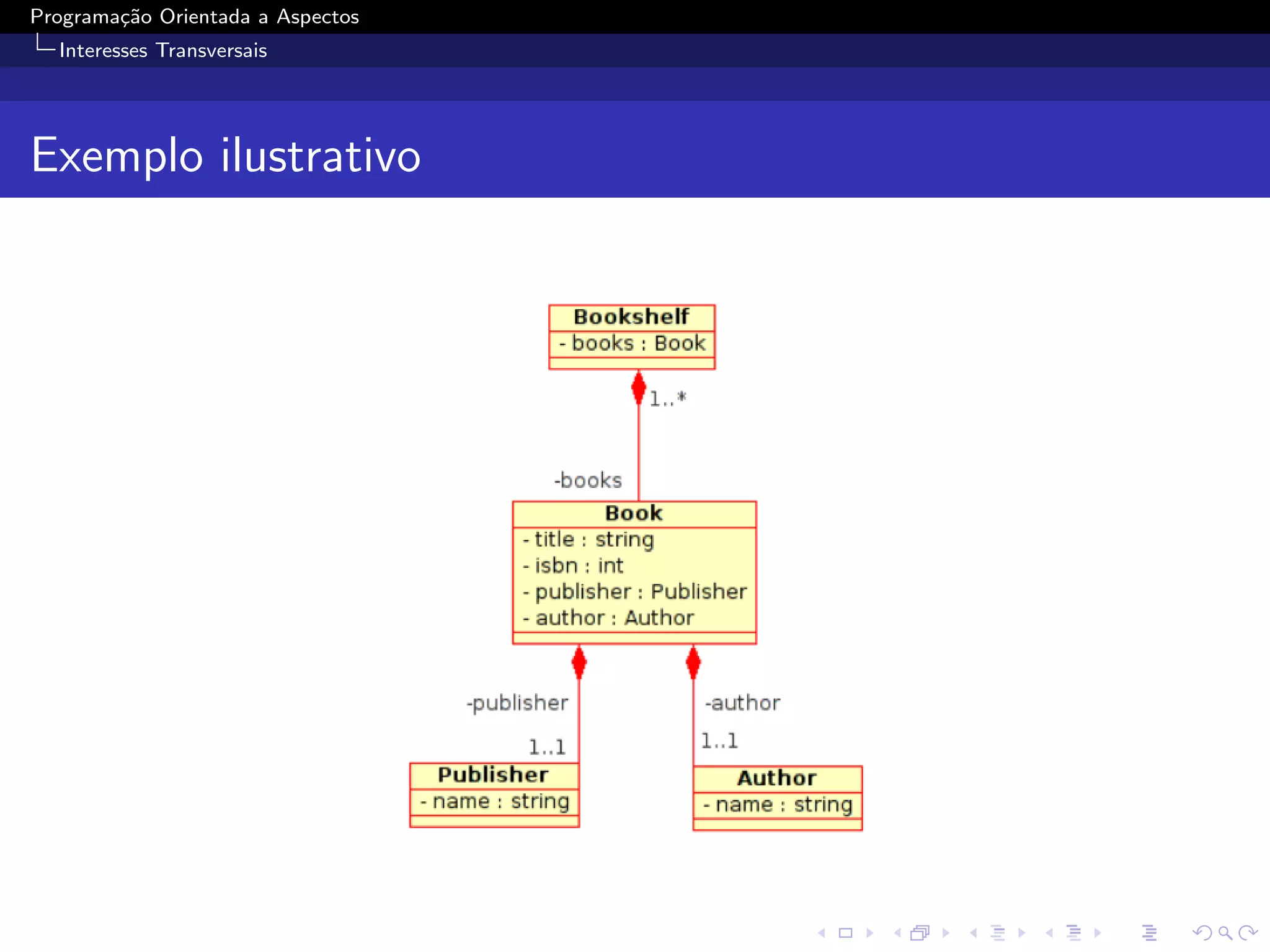Jump to previous subsection arrow
The image size is (1270, 952).
point(974,933)
